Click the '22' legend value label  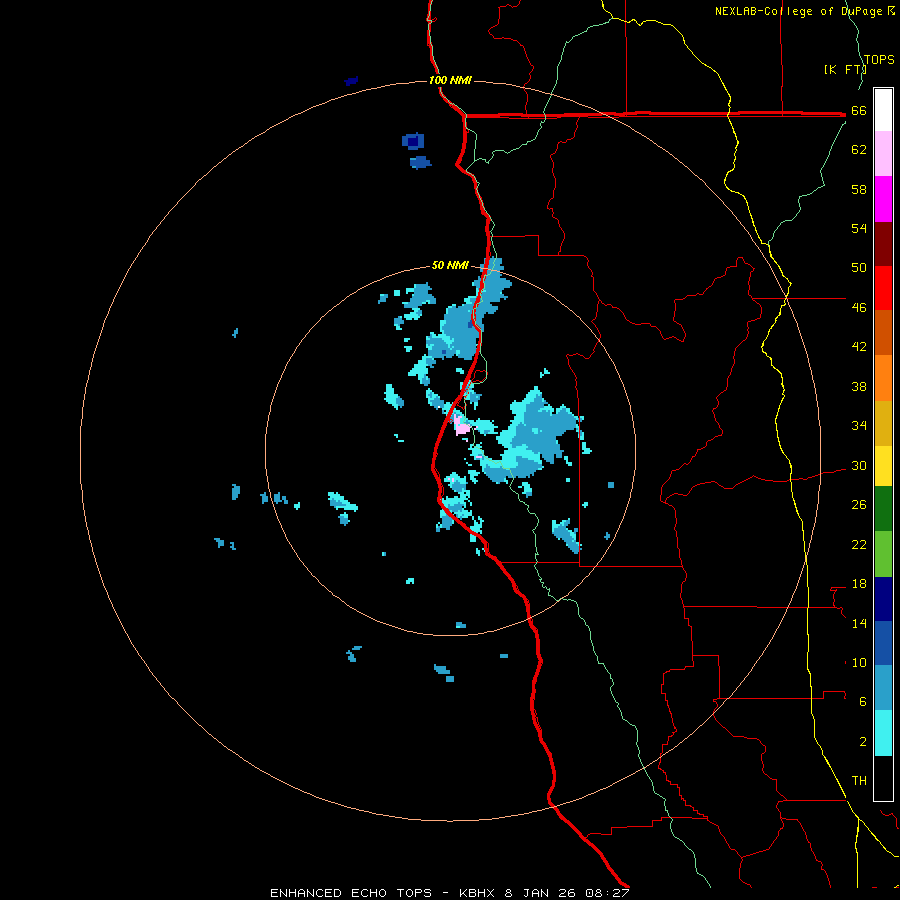859,544
